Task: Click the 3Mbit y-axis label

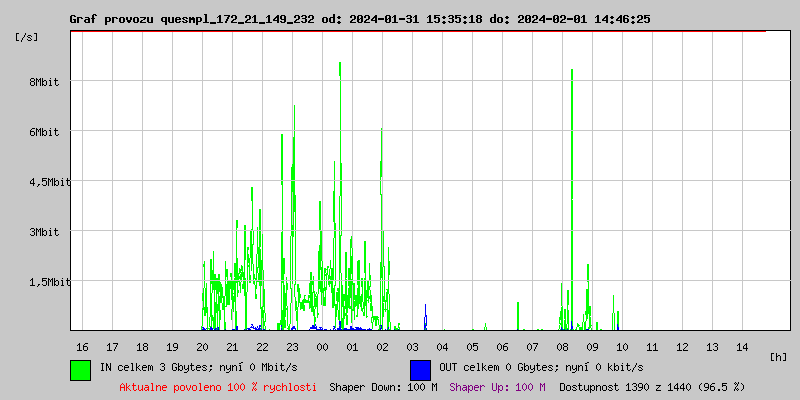Action: point(45,232)
